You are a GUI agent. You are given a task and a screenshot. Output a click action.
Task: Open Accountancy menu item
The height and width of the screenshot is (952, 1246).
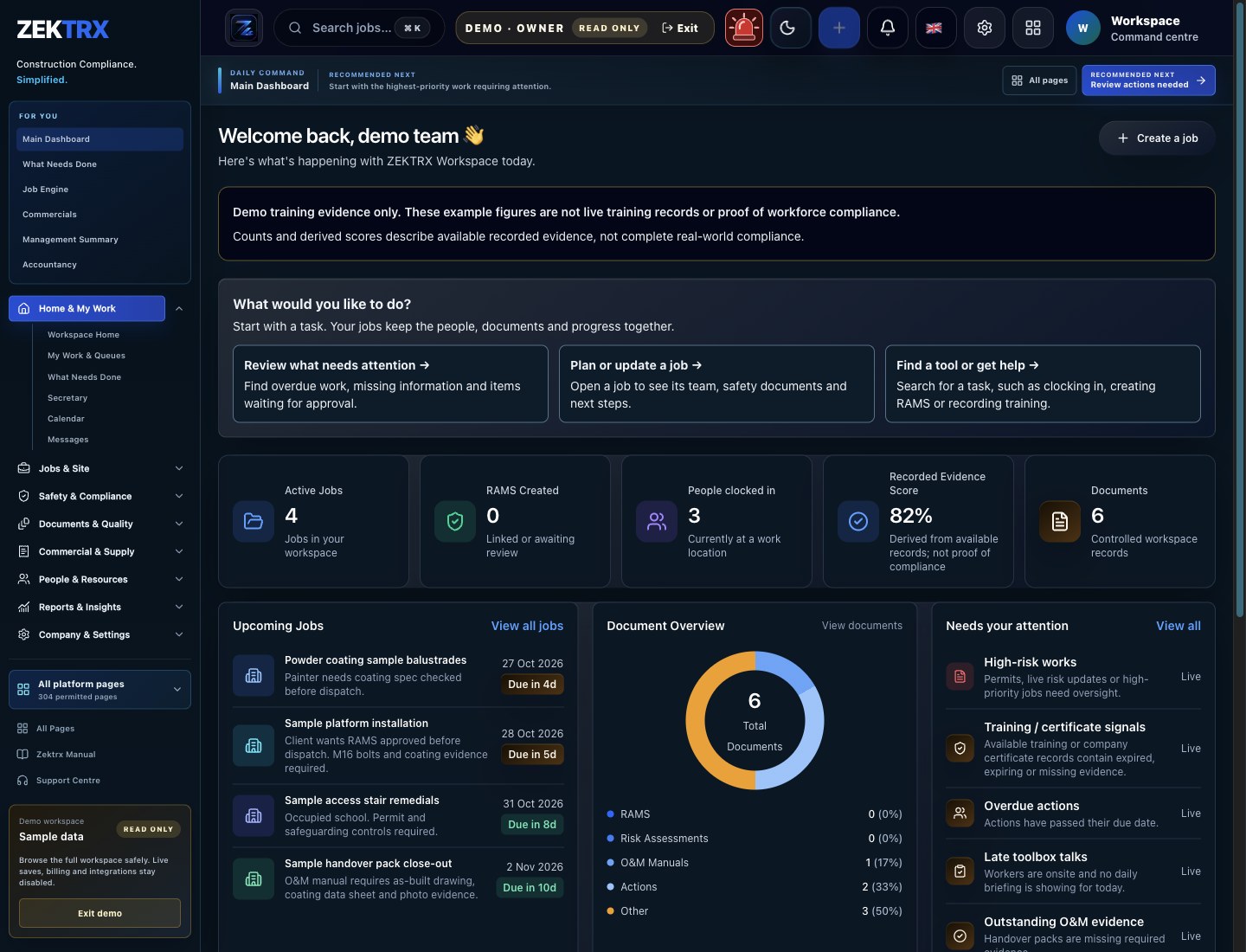point(100,264)
